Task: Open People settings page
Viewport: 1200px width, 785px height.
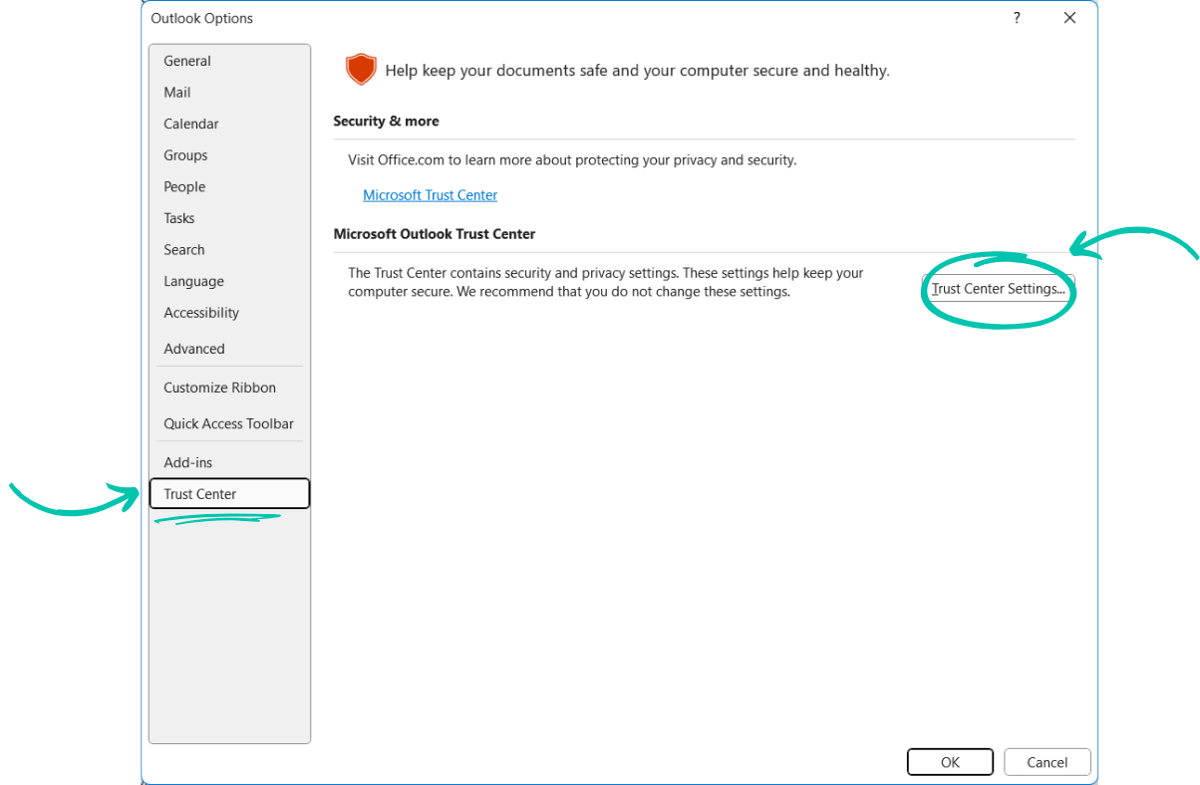Action: pyautogui.click(x=184, y=186)
